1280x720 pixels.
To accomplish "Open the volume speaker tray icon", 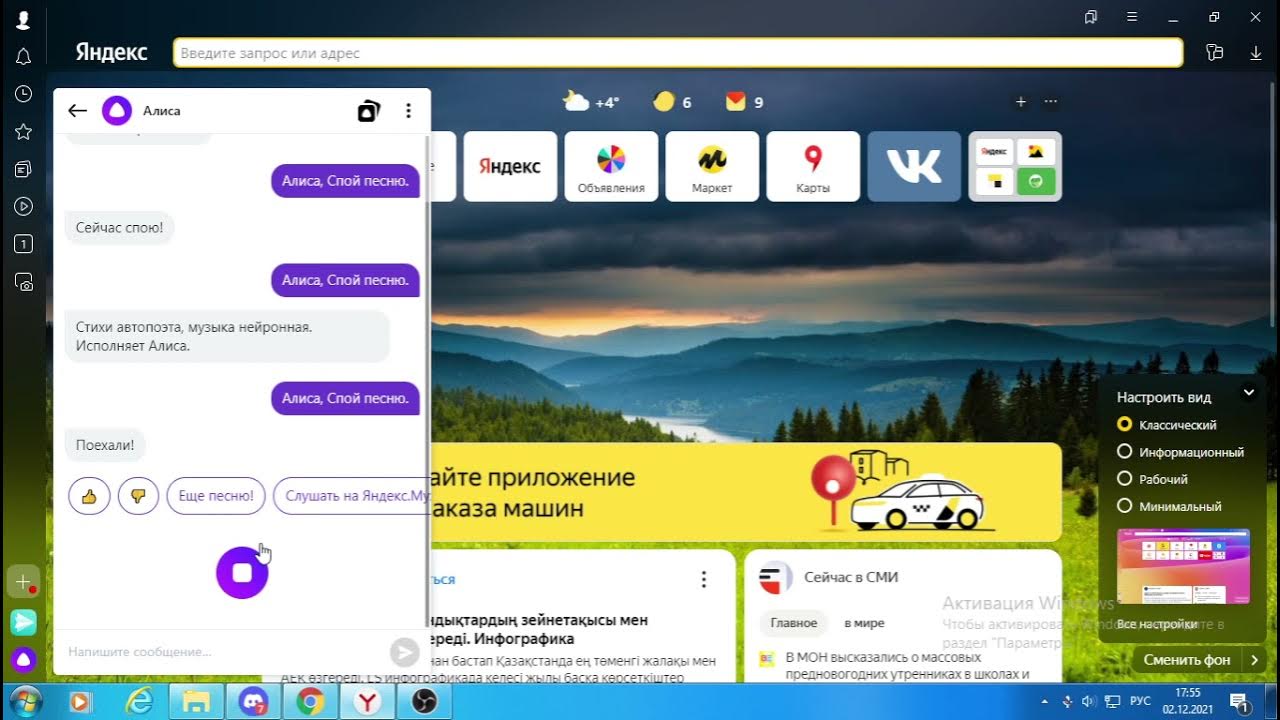I will pyautogui.click(x=1088, y=701).
